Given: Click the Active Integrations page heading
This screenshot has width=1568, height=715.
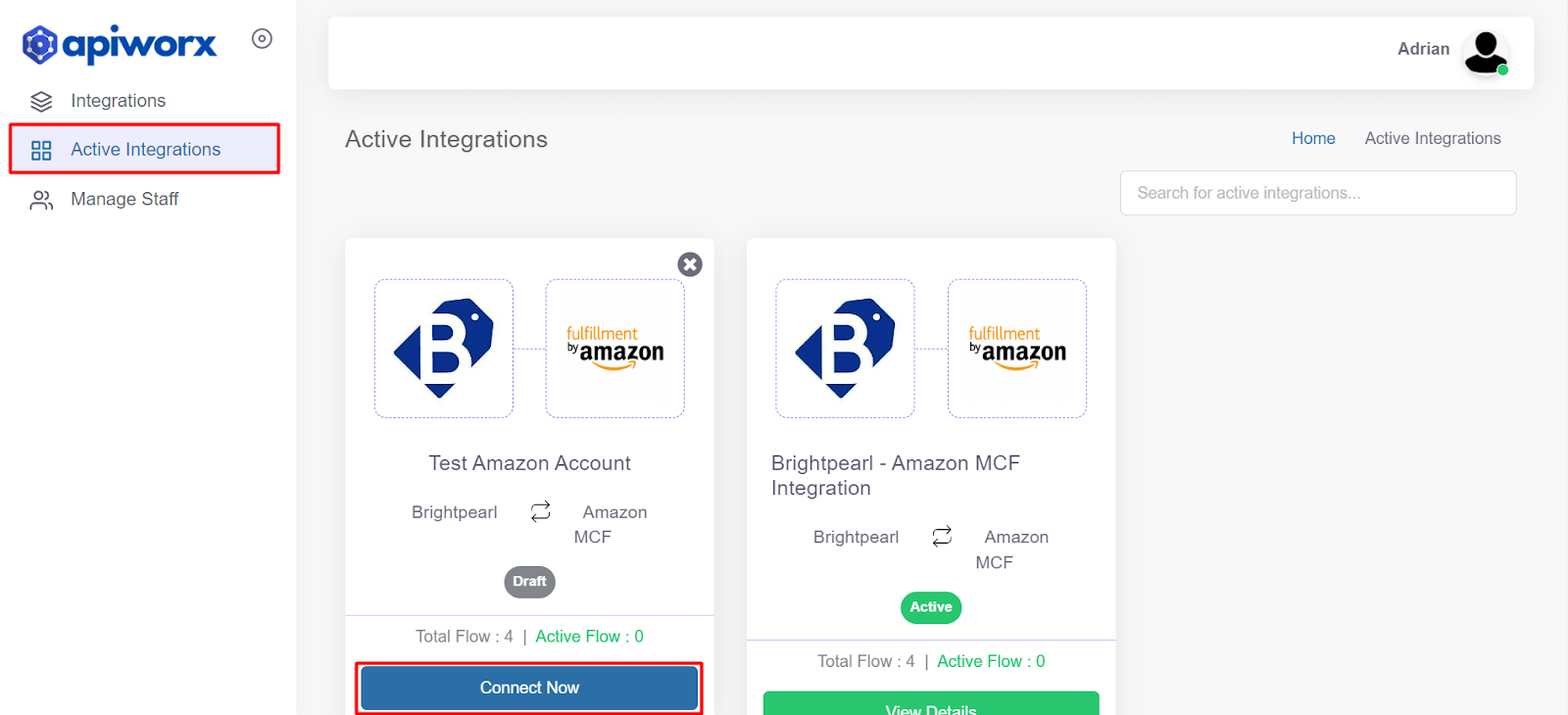Looking at the screenshot, I should (446, 139).
